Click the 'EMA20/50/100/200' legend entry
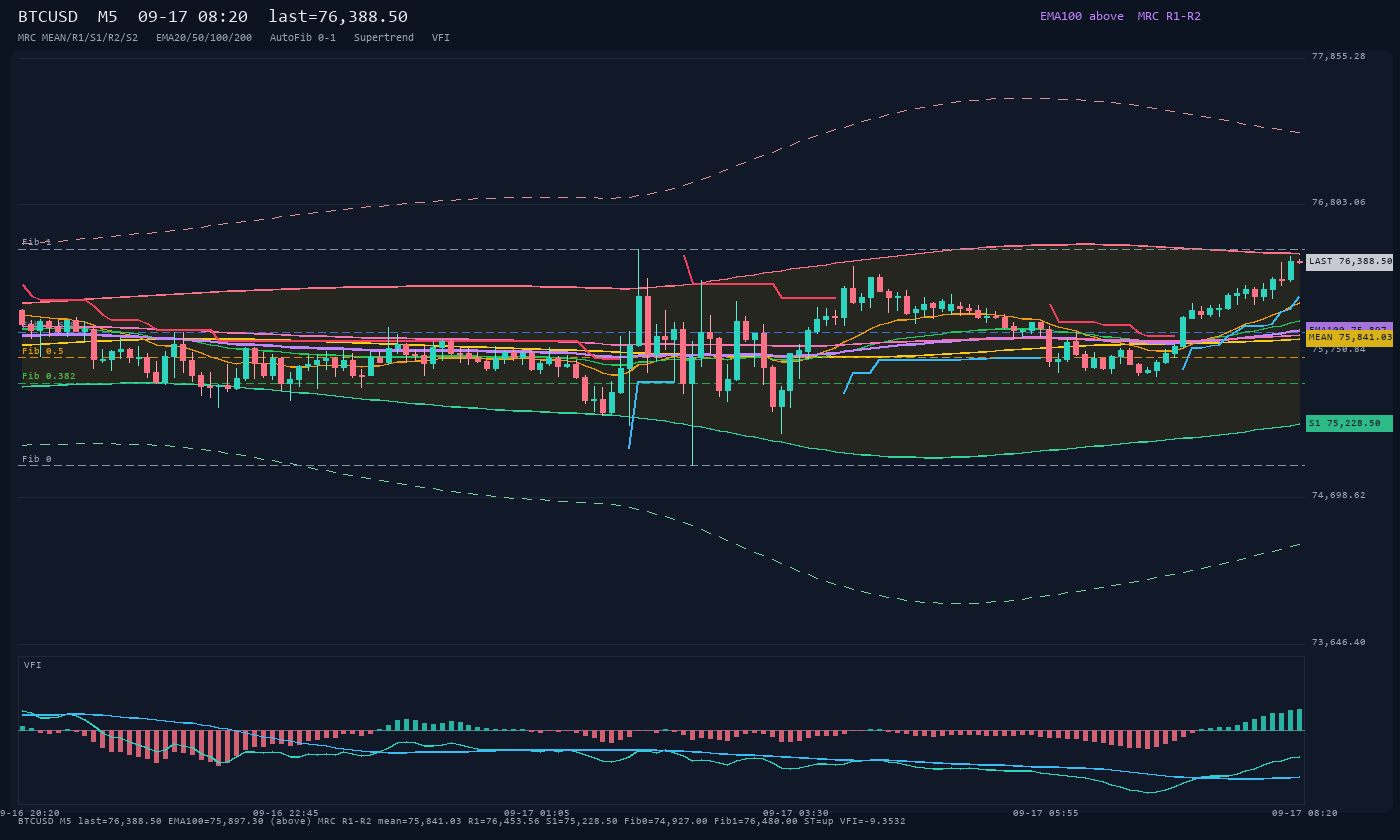The height and width of the screenshot is (840, 1400). 204,37
